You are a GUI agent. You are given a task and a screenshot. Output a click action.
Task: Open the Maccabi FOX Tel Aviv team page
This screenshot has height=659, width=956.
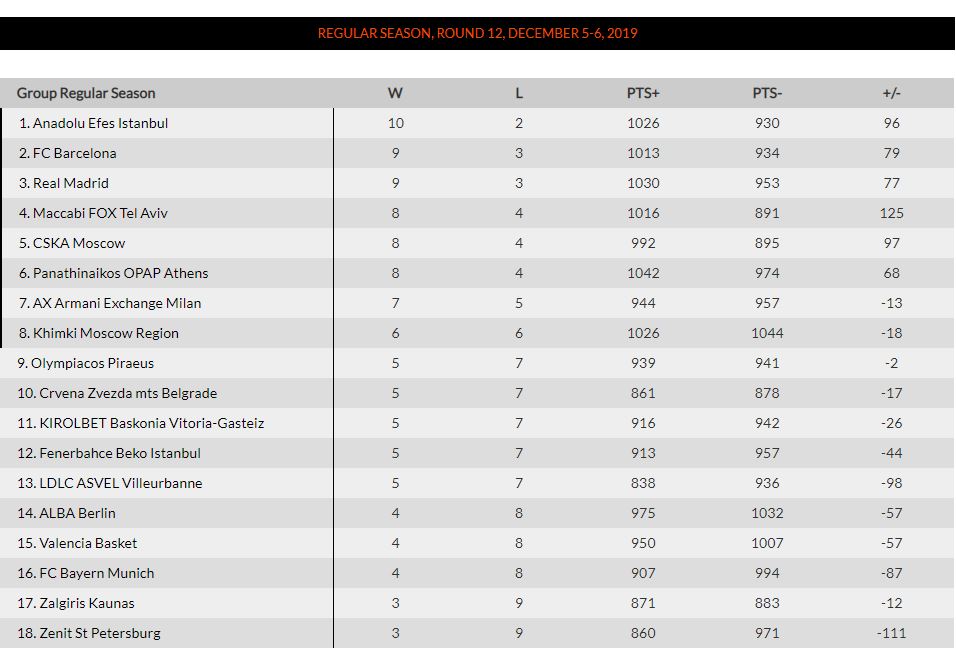tap(100, 213)
